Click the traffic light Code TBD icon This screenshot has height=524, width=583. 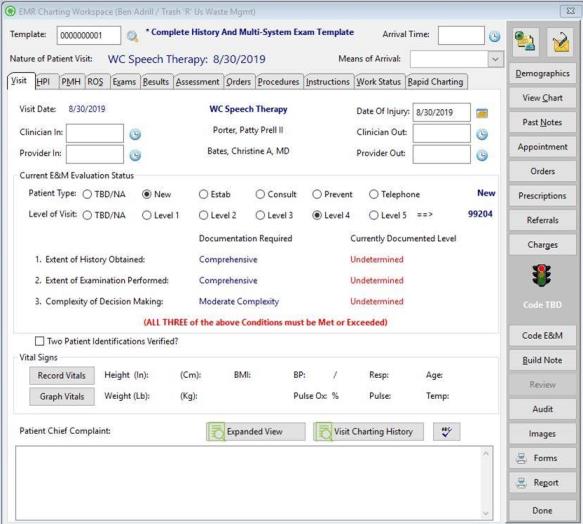point(542,276)
